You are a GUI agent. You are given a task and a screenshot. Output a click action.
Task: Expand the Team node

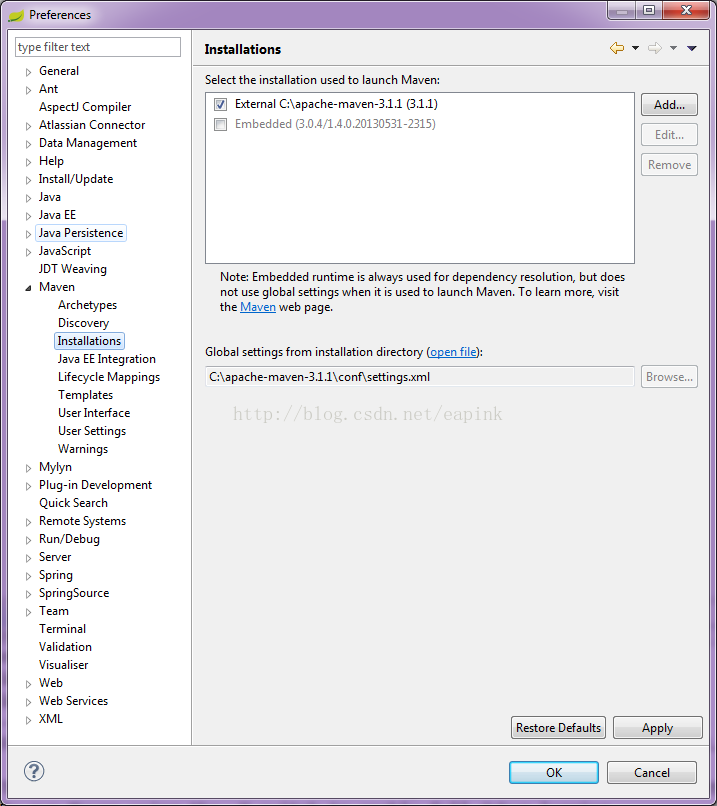[x=29, y=612]
